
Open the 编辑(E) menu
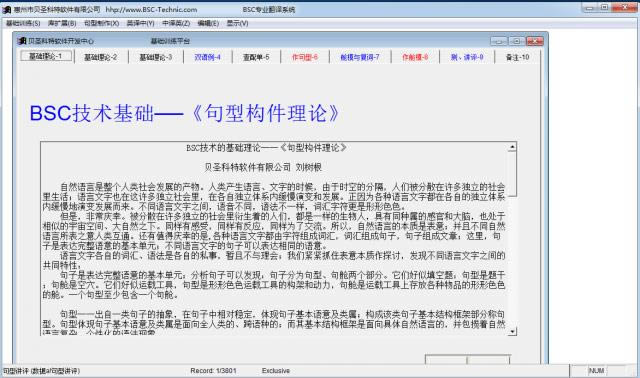(x=208, y=23)
